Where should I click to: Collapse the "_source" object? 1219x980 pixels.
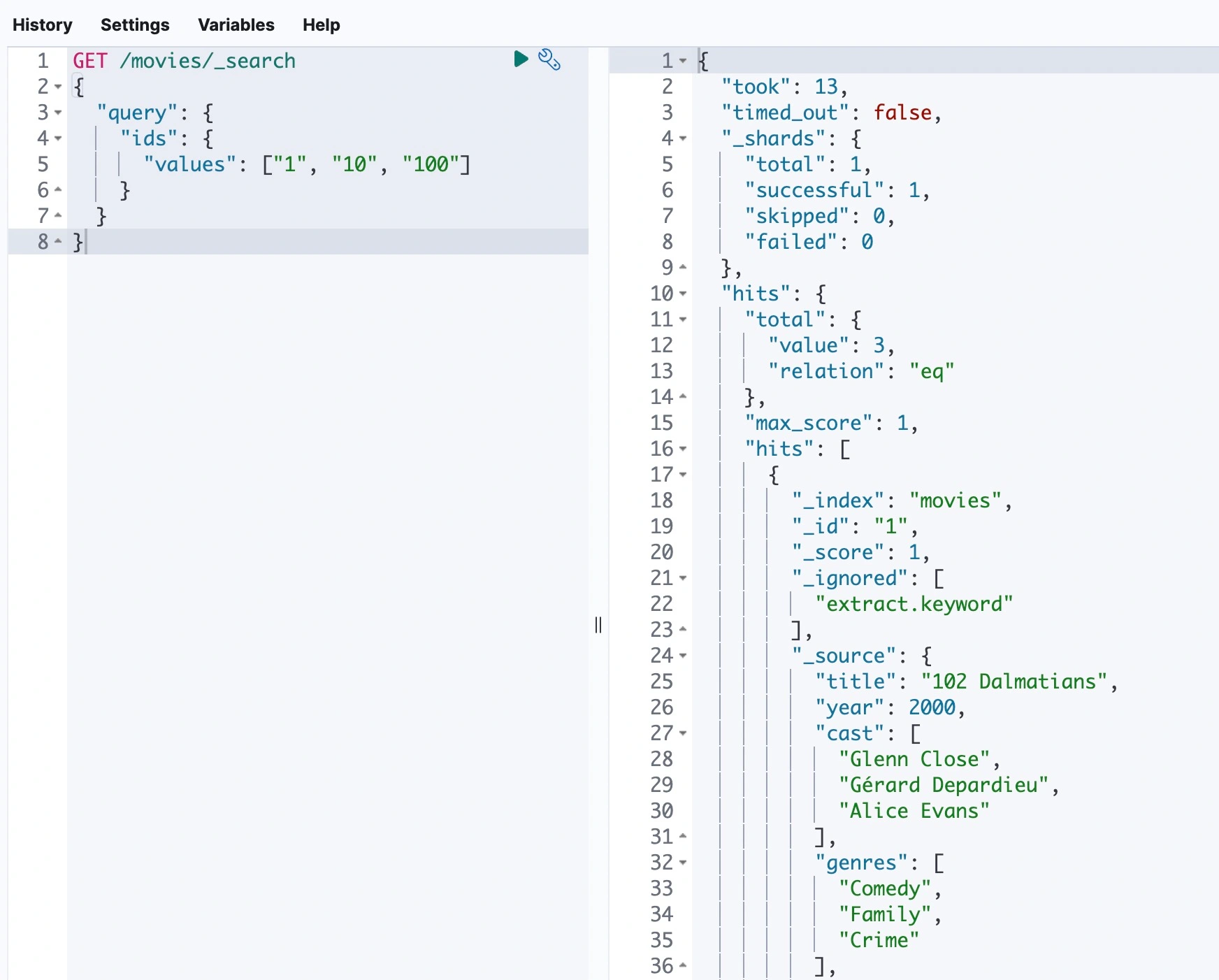(683, 656)
